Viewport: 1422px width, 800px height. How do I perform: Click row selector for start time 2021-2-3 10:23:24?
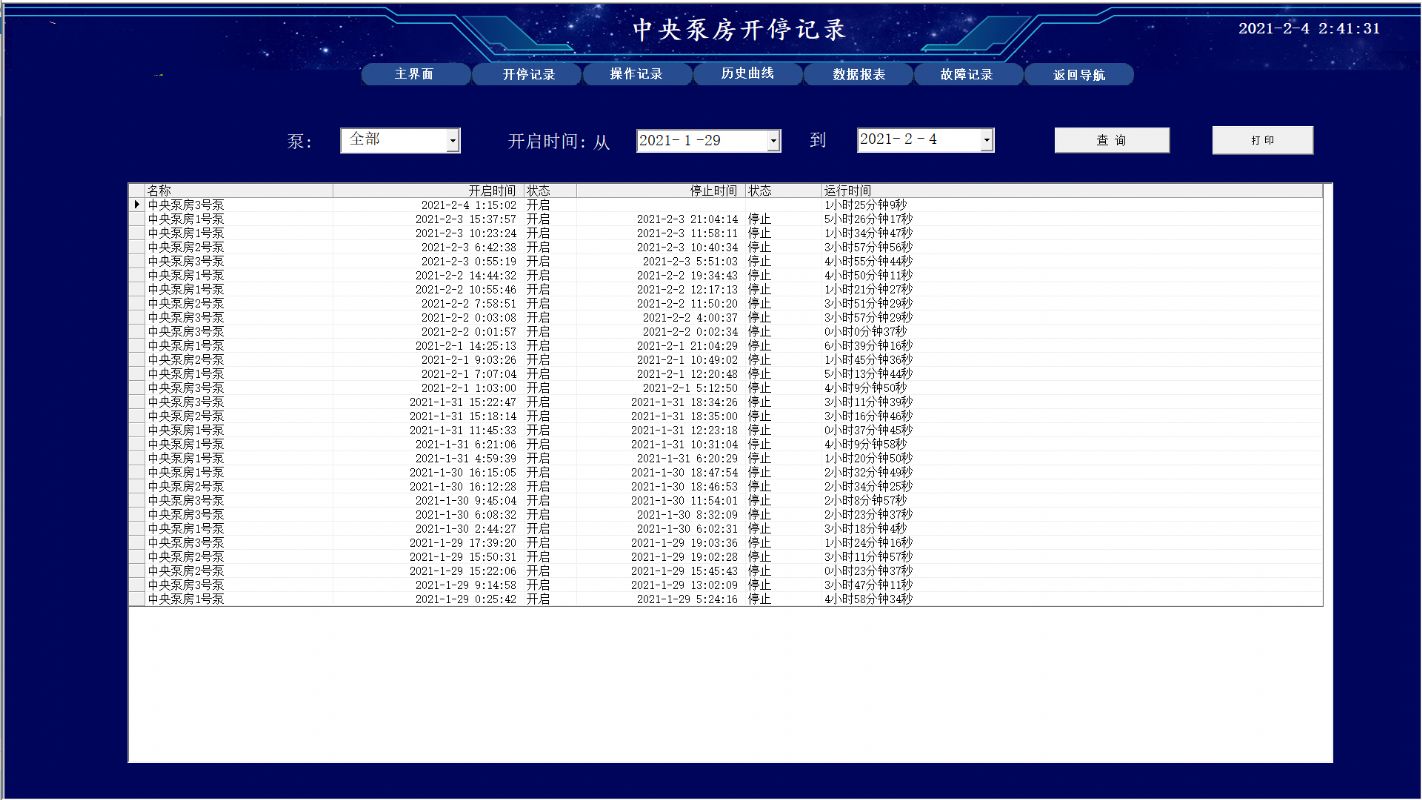[x=137, y=233]
